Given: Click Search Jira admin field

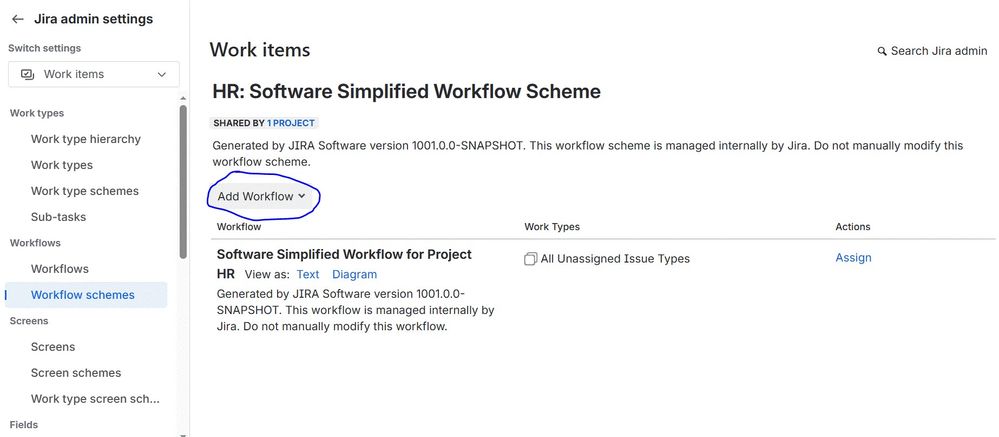Looking at the screenshot, I should (x=933, y=51).
